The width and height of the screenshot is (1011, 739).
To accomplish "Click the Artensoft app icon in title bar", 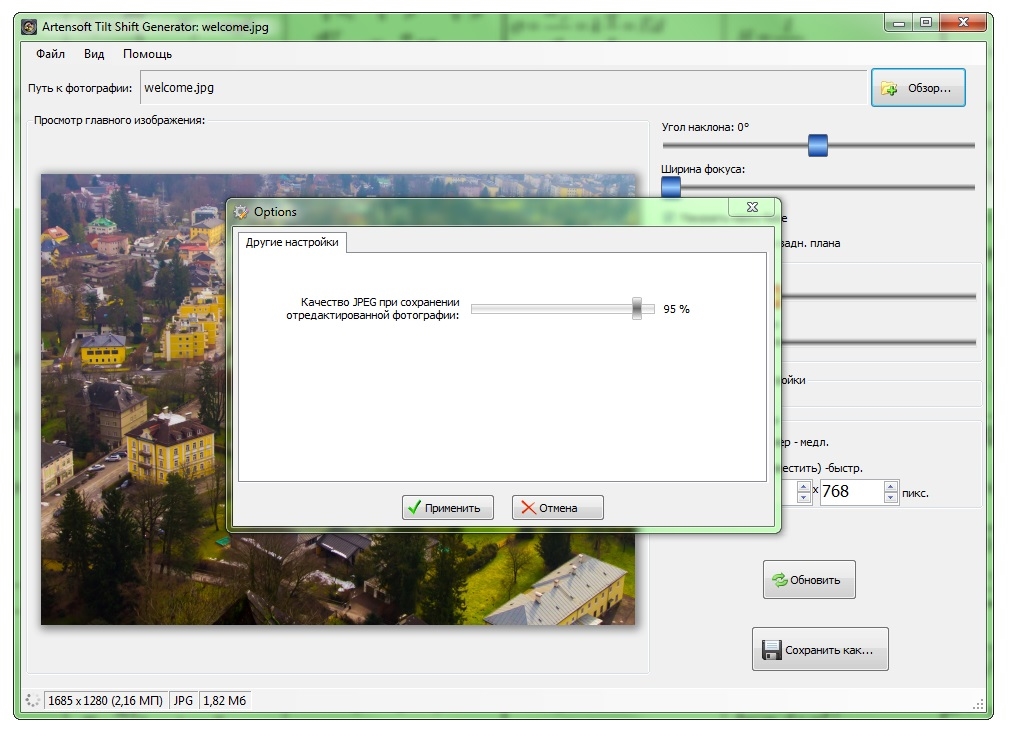I will [29, 27].
